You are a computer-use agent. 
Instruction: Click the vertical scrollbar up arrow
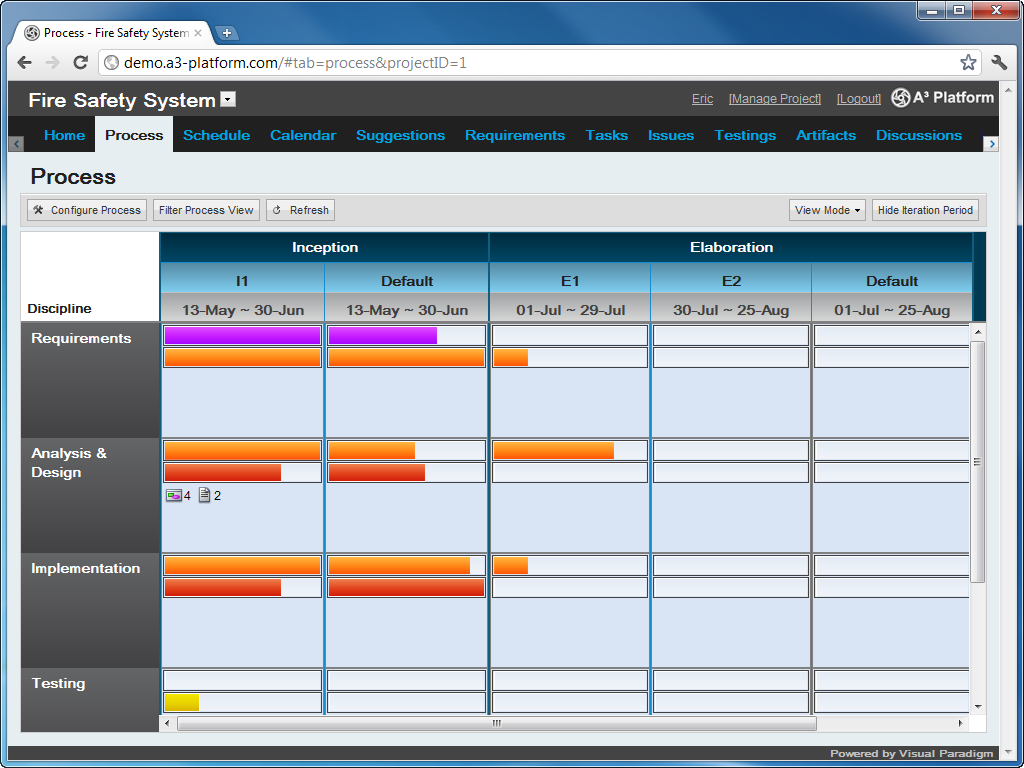click(978, 332)
